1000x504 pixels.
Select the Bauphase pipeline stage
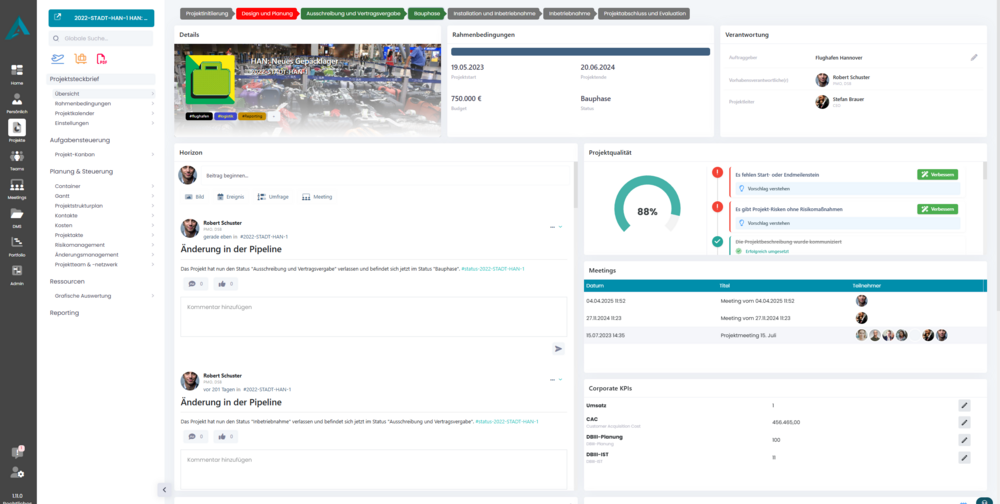point(427,14)
